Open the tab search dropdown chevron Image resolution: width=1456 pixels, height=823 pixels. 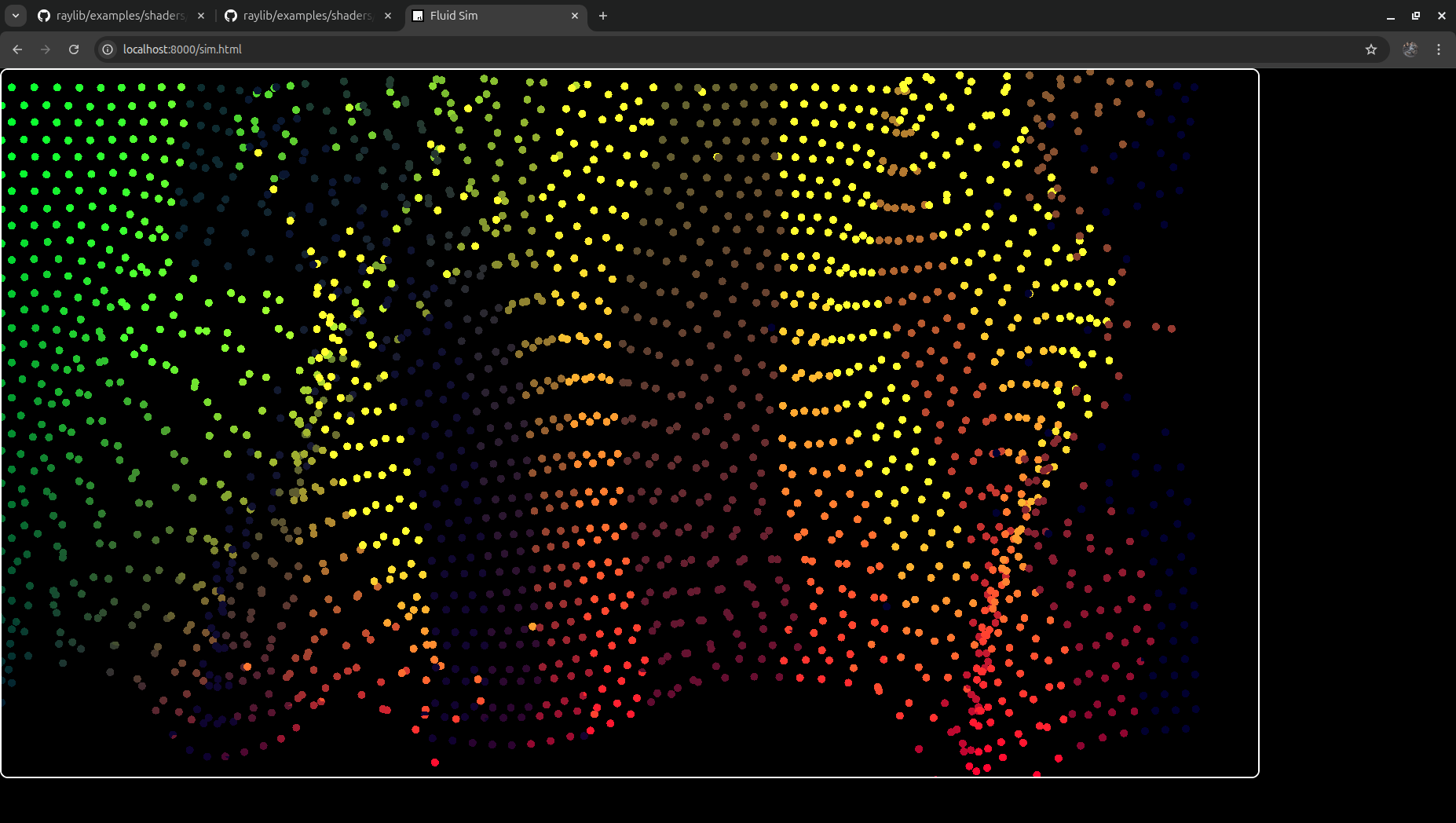16,16
